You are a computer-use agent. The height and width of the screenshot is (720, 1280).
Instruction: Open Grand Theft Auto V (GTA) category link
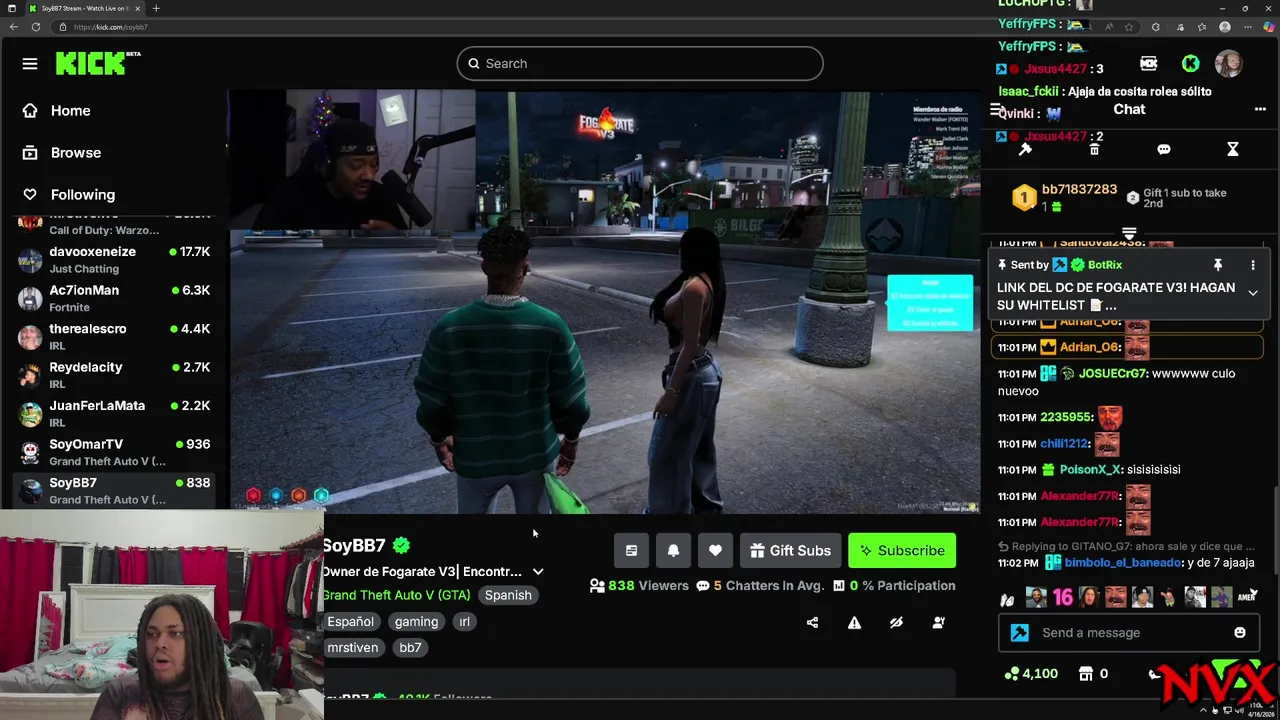pyautogui.click(x=396, y=595)
